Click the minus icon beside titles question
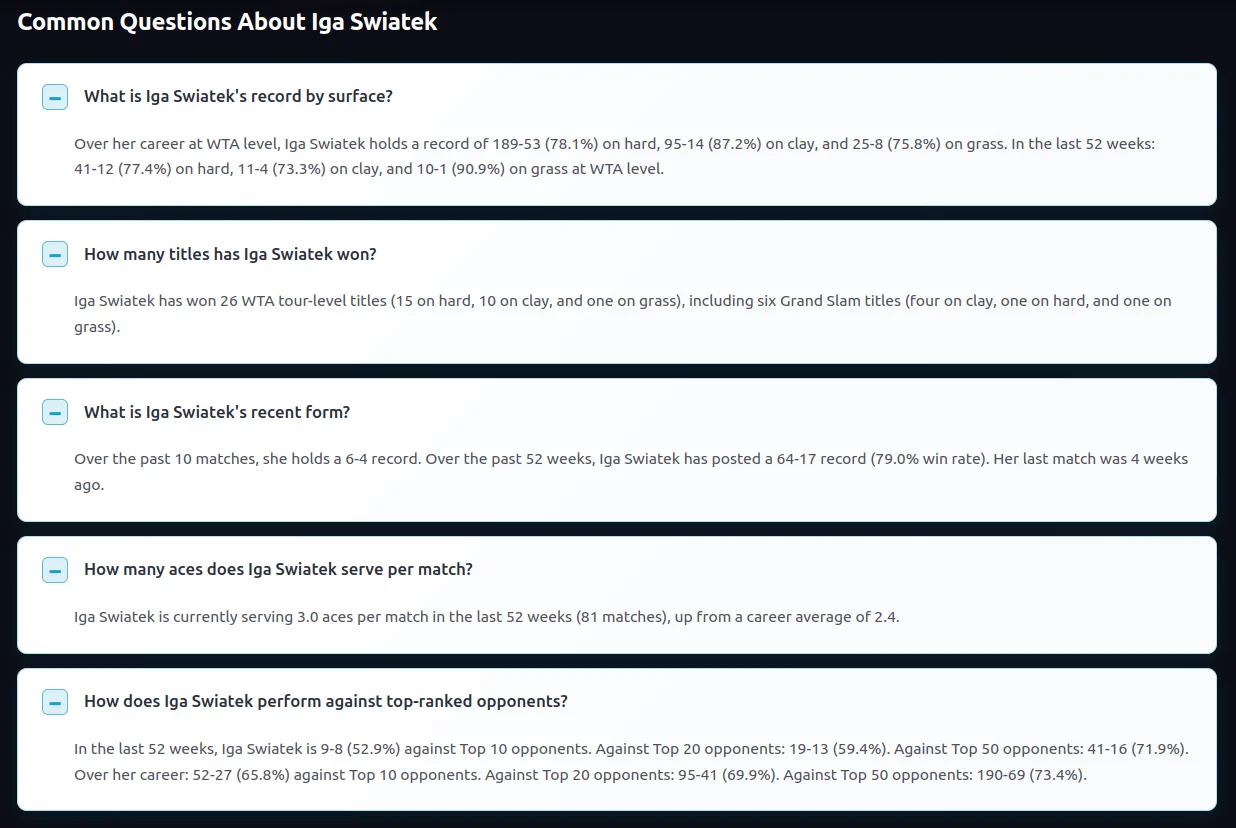1236x828 pixels. point(55,254)
